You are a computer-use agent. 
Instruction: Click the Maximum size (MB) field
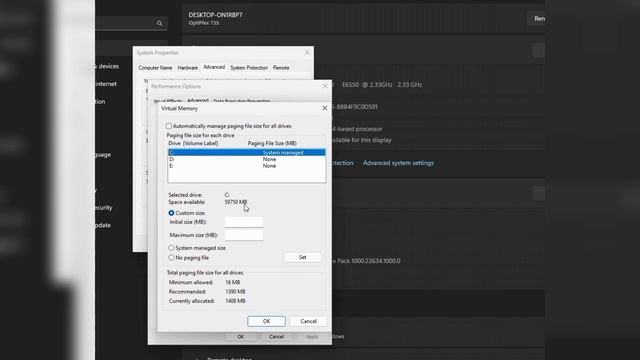[x=244, y=235]
